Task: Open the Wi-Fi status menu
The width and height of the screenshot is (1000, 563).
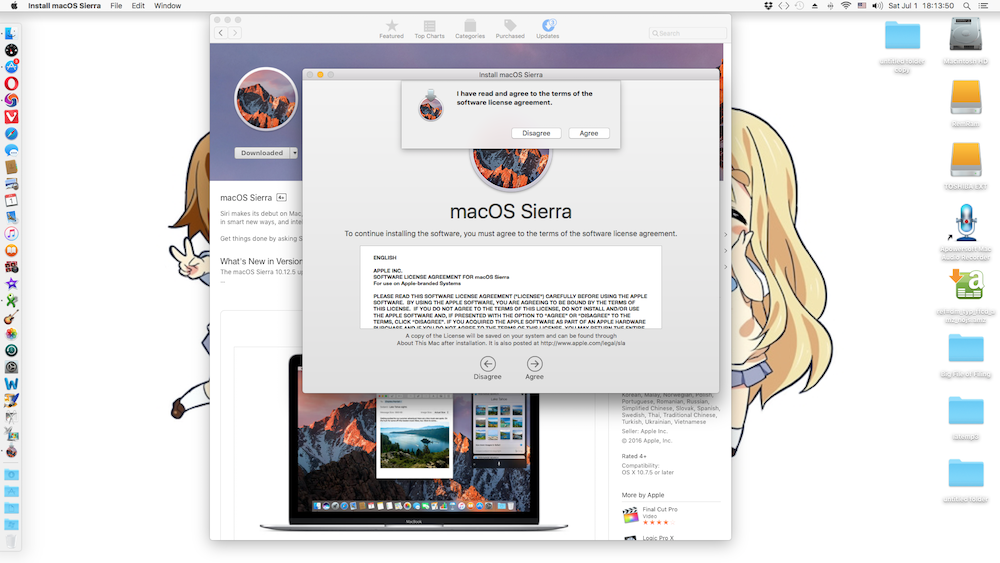Action: pos(846,6)
